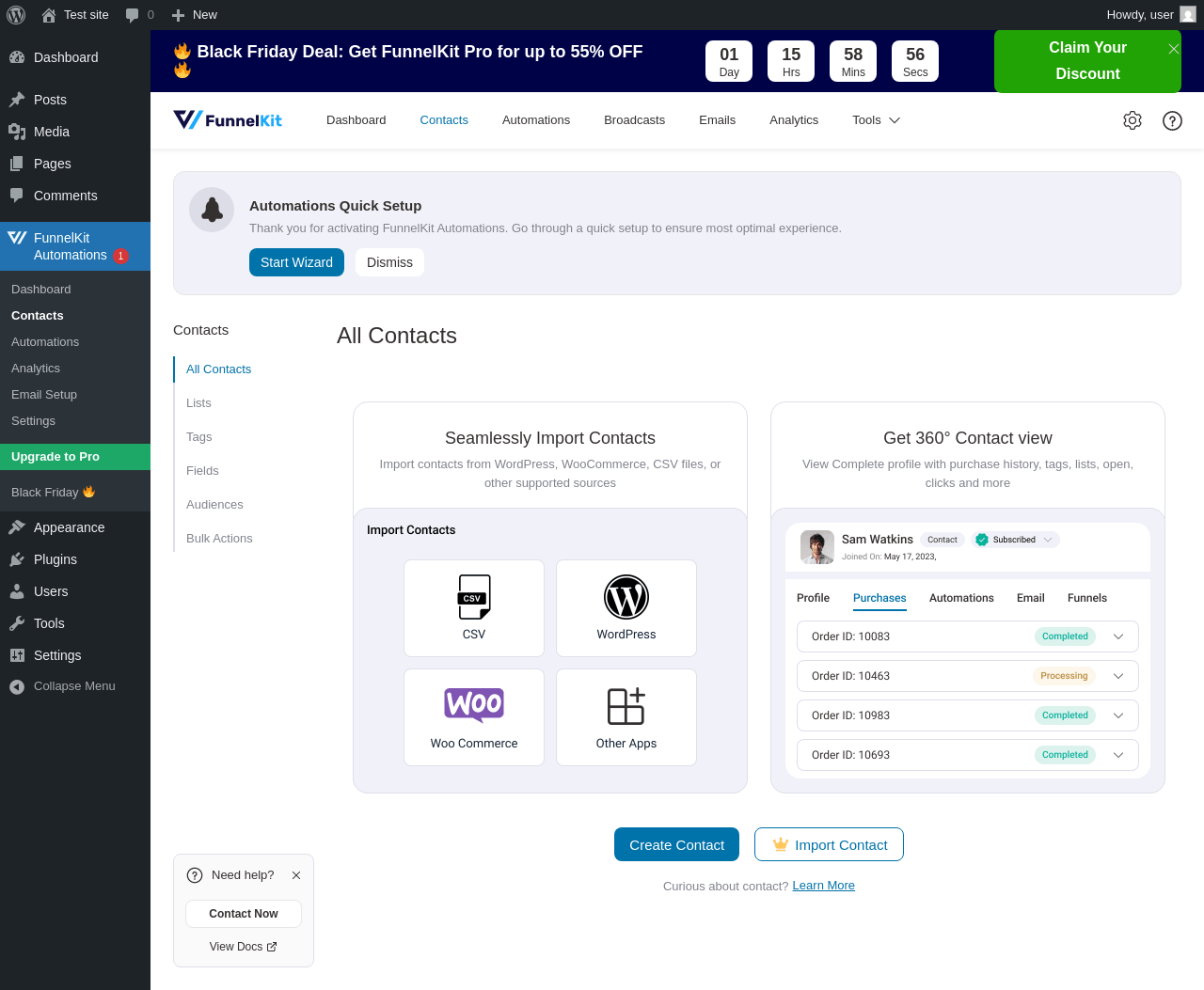This screenshot has width=1204, height=990.
Task: Go to Emails in FunnelKit top nav
Action: (717, 120)
